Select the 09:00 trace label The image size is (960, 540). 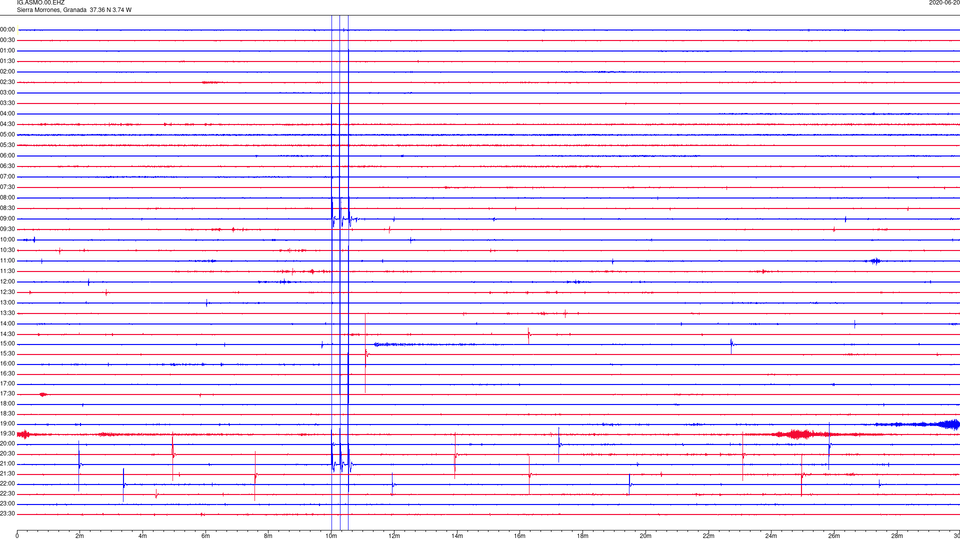(8, 219)
